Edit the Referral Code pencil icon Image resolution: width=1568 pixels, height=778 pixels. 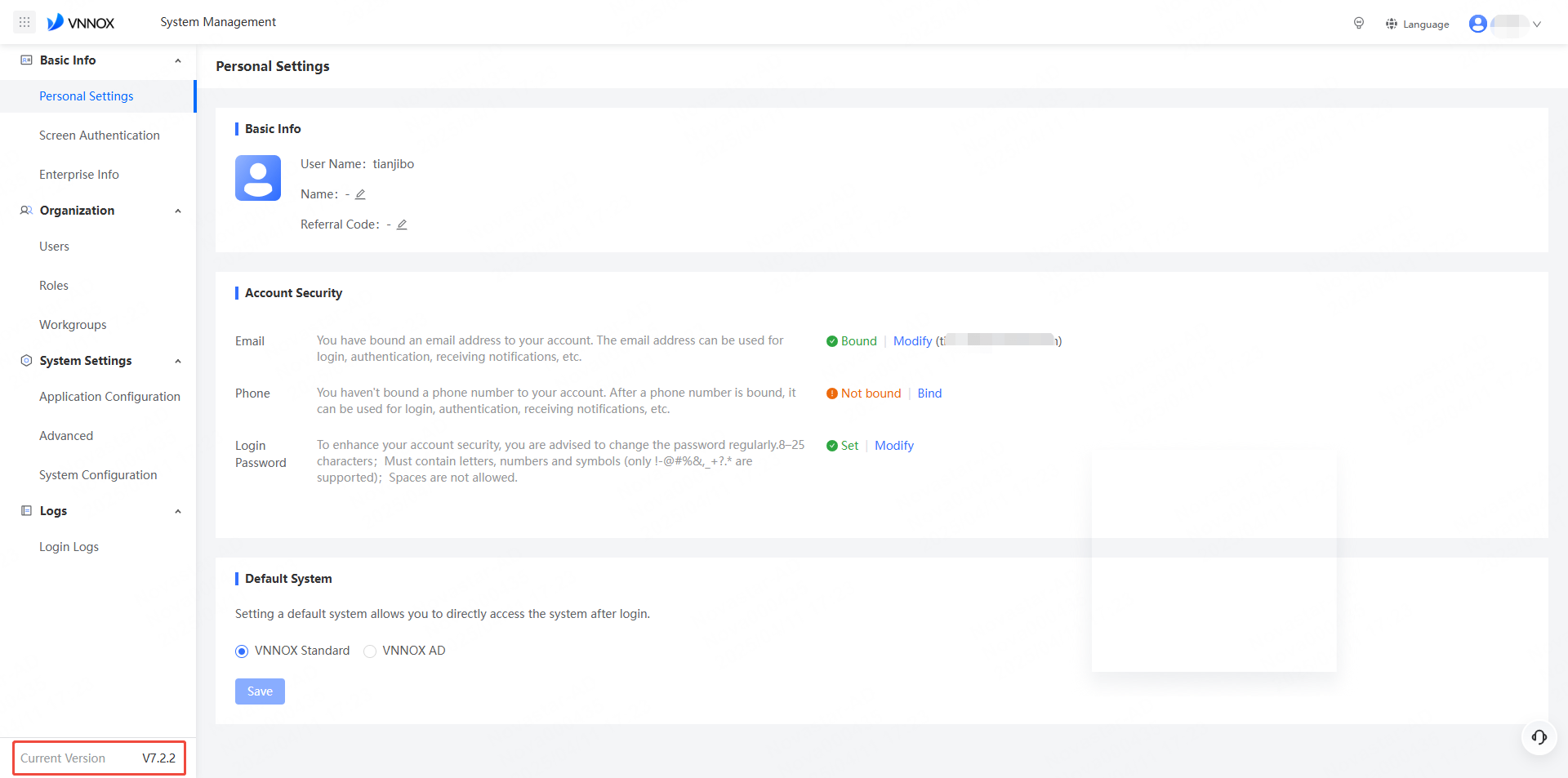tap(402, 225)
